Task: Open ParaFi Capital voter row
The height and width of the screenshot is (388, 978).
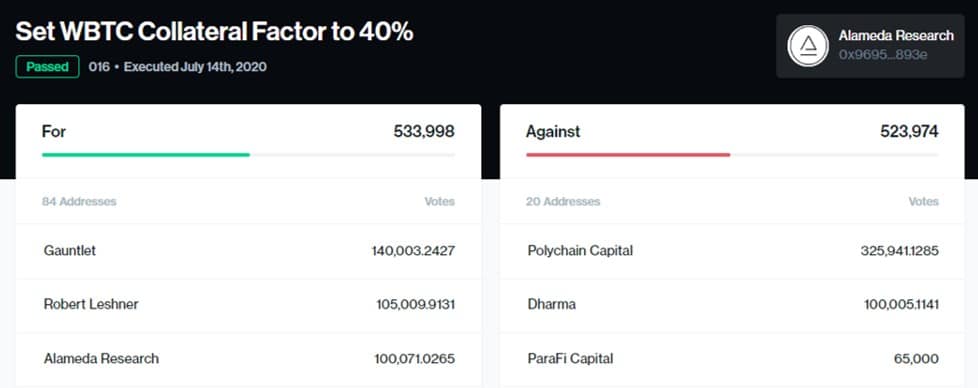Action: pyautogui.click(x=732, y=359)
